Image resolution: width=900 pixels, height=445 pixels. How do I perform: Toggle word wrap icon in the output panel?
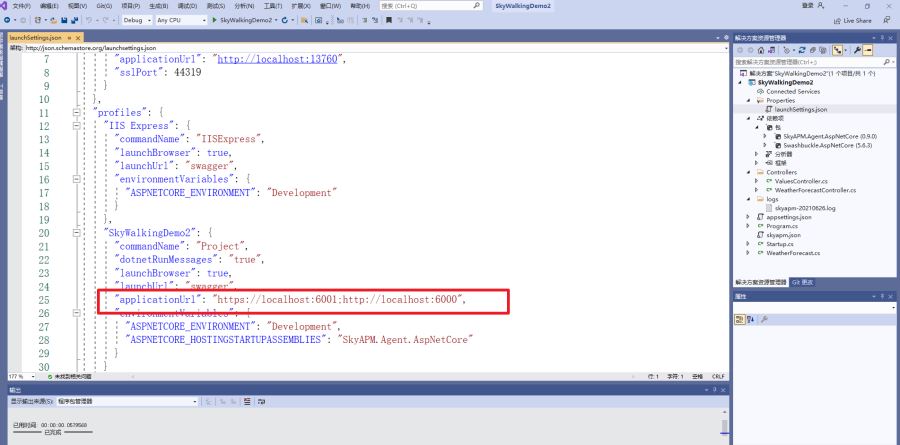[x=261, y=401]
